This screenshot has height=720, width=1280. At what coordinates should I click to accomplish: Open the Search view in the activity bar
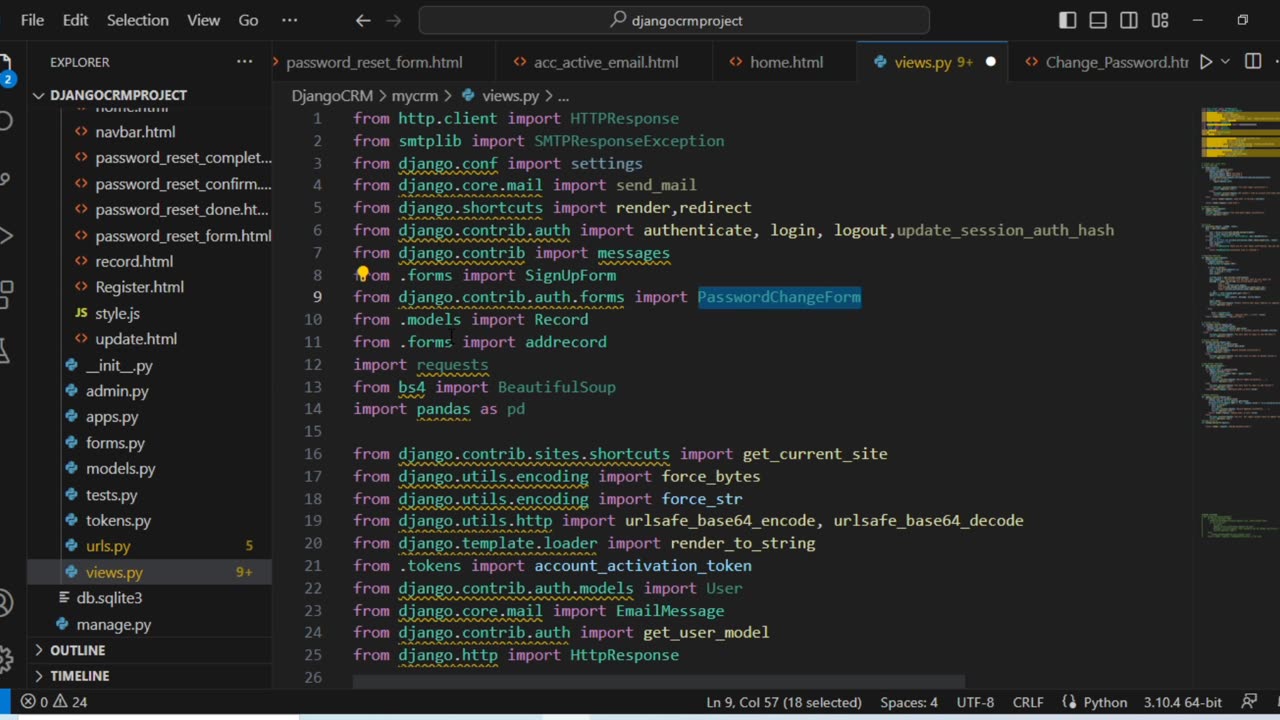coord(5,121)
